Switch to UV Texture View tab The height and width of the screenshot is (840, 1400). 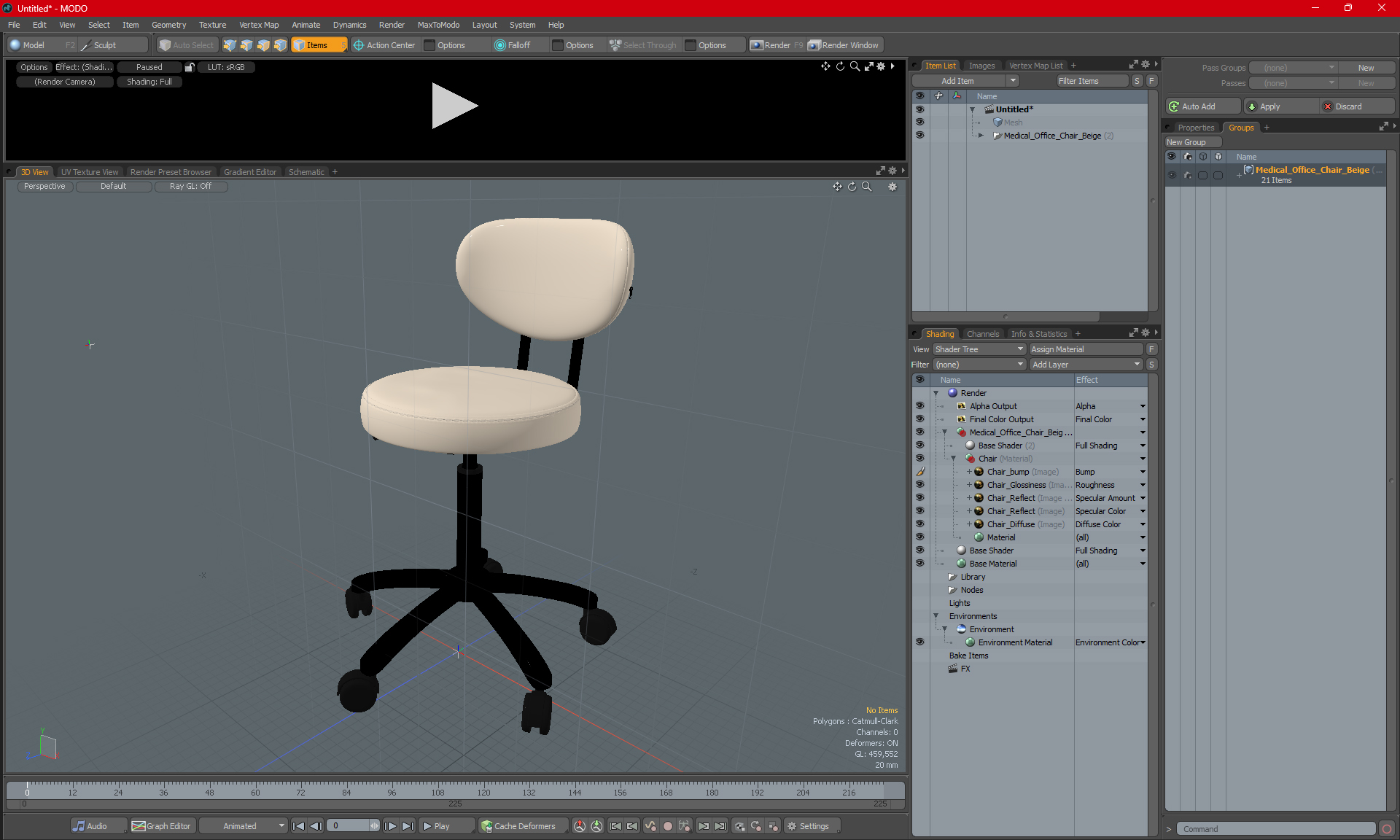[x=90, y=172]
